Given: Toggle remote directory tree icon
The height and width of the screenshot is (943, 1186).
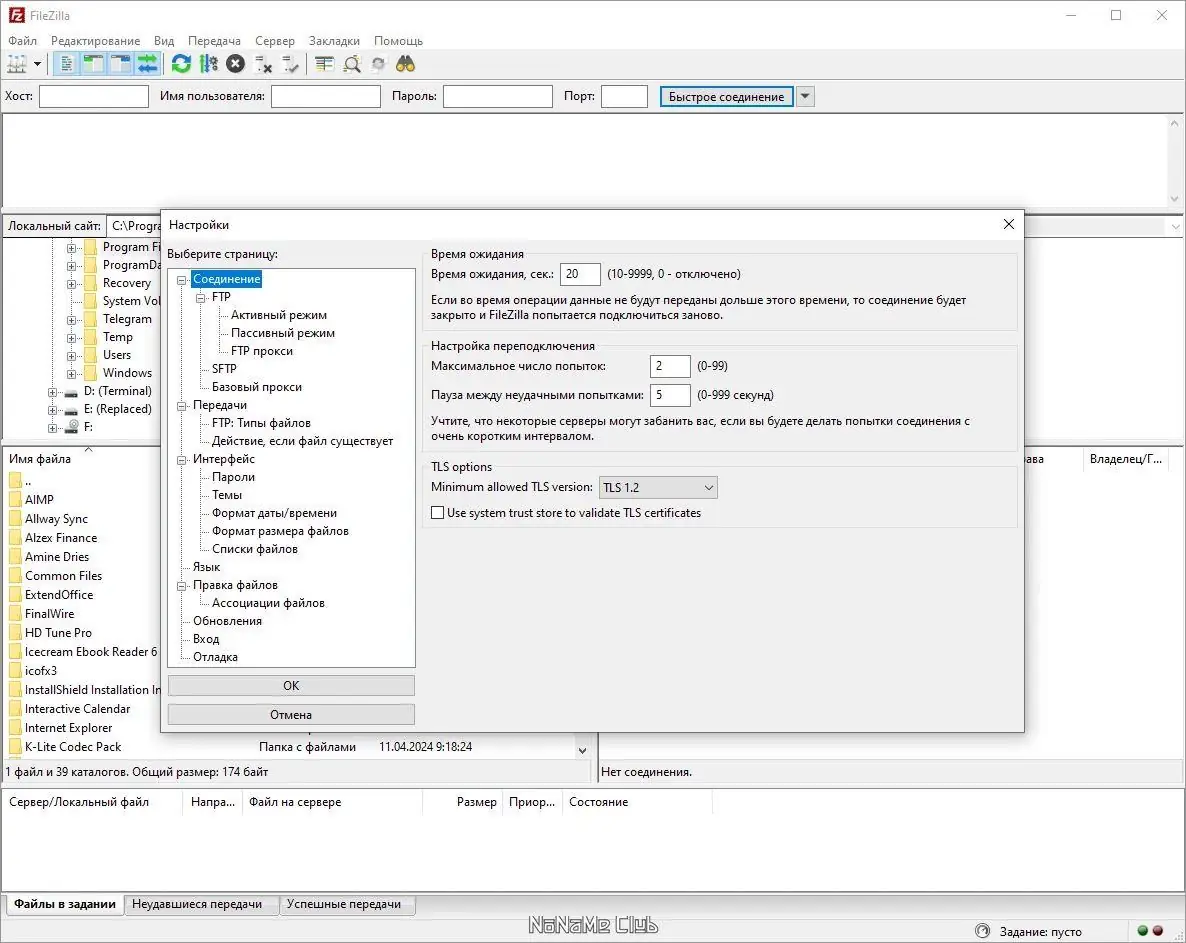Looking at the screenshot, I should (120, 64).
